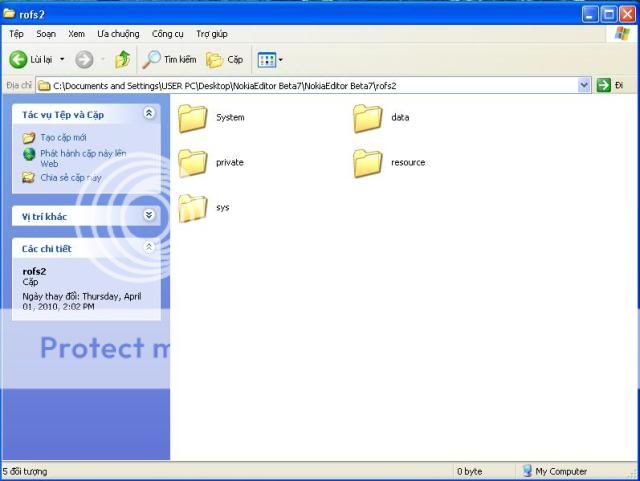Expand the Vị trí khác panel
Image resolution: width=640 pixels, height=481 pixels.
coord(149,215)
